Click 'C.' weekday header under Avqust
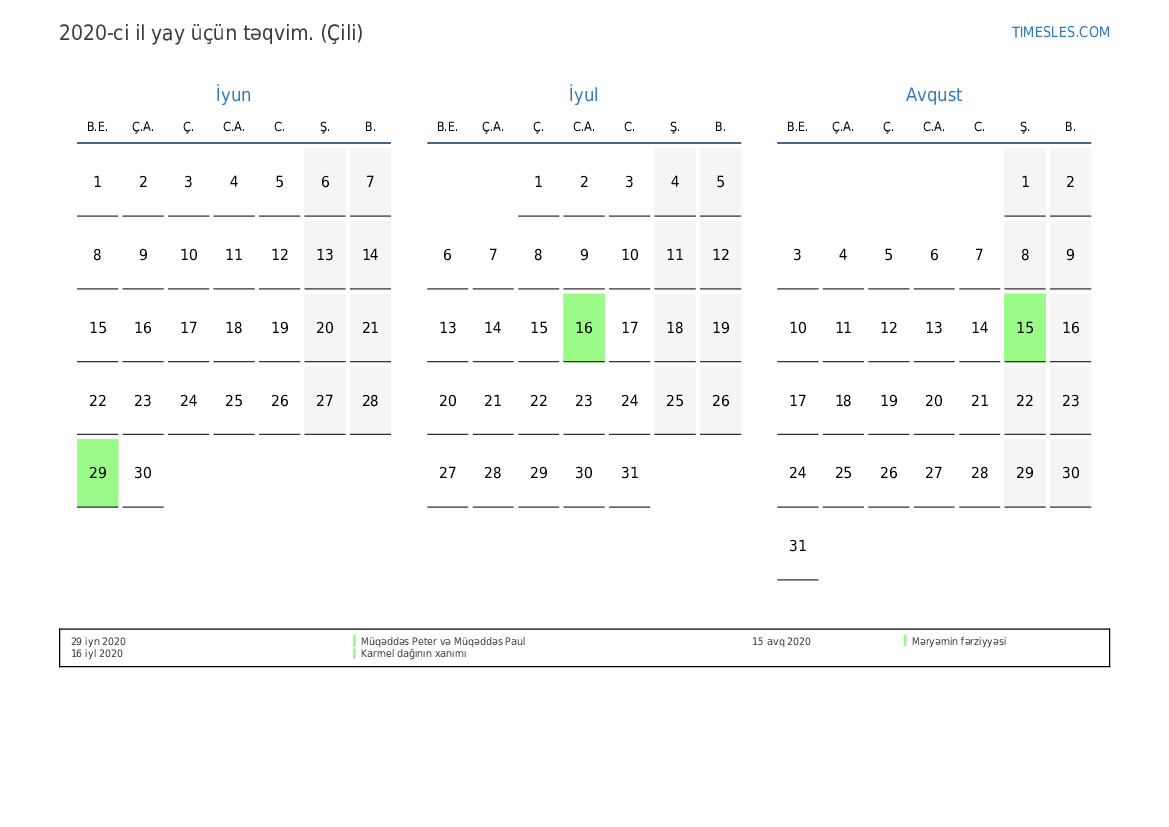Image resolution: width=1169 pixels, height=827 pixels. (980, 127)
